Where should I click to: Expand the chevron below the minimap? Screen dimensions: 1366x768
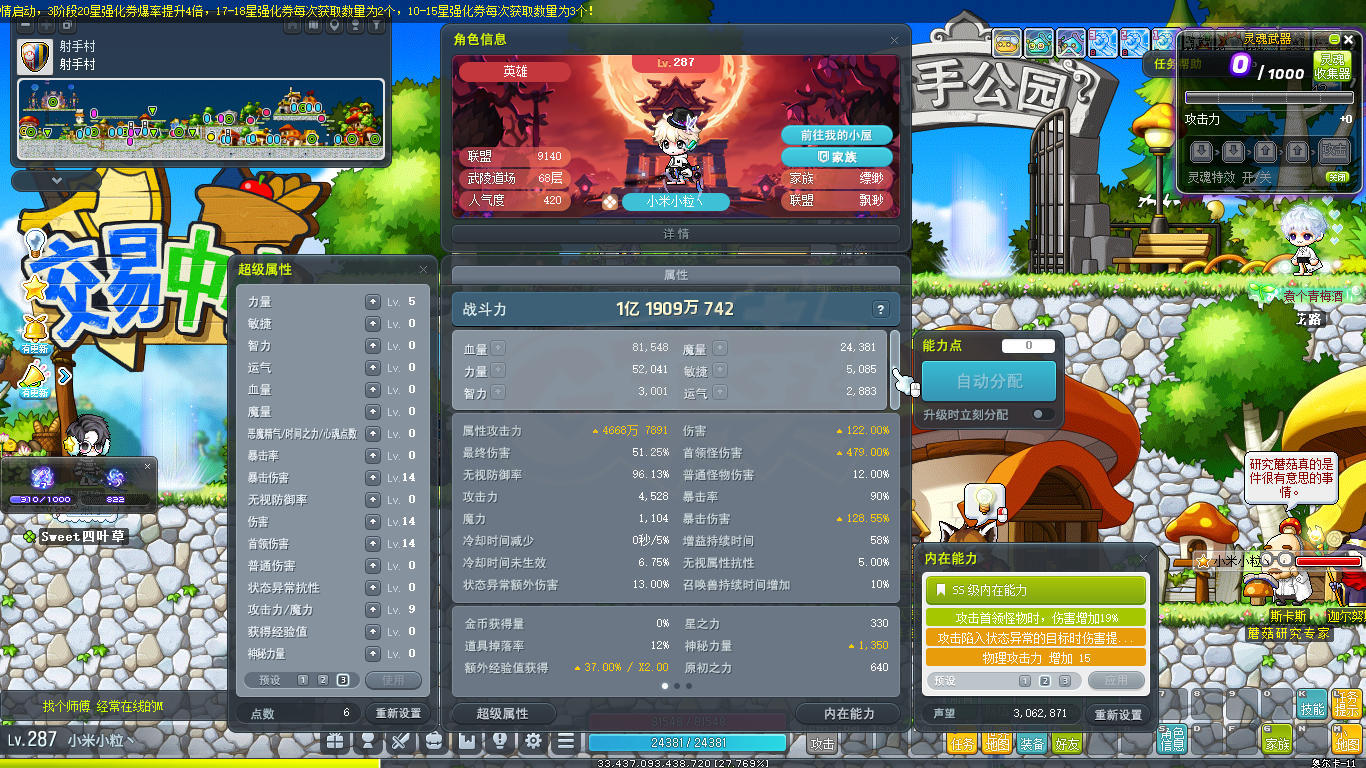(56, 181)
